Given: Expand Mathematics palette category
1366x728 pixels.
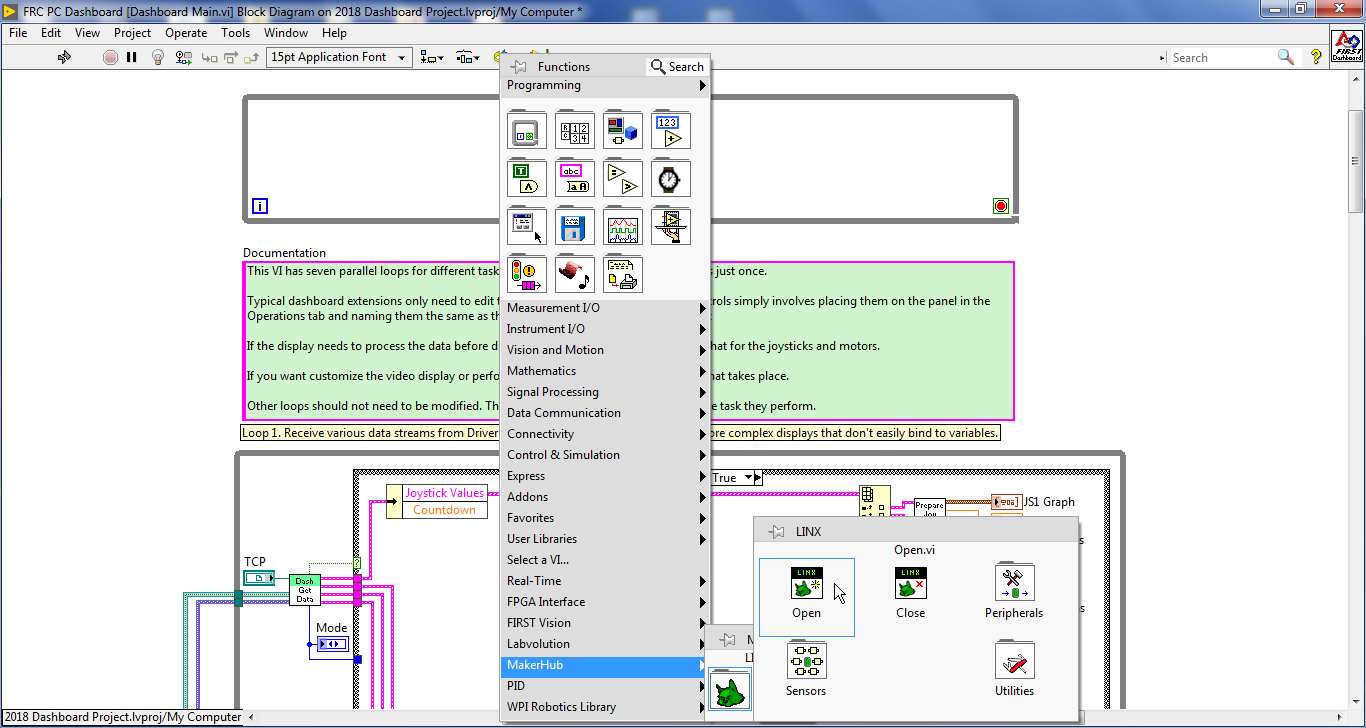Looking at the screenshot, I should 605,371.
